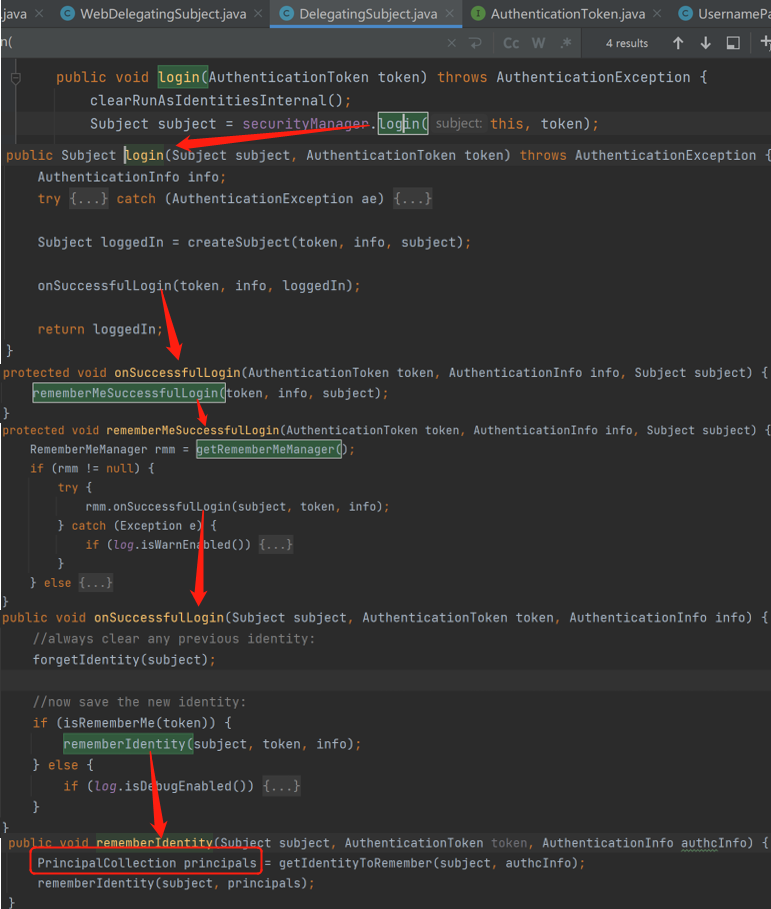This screenshot has height=909, width=771.
Task: Click the previous occurrence up arrow
Action: coord(678,43)
